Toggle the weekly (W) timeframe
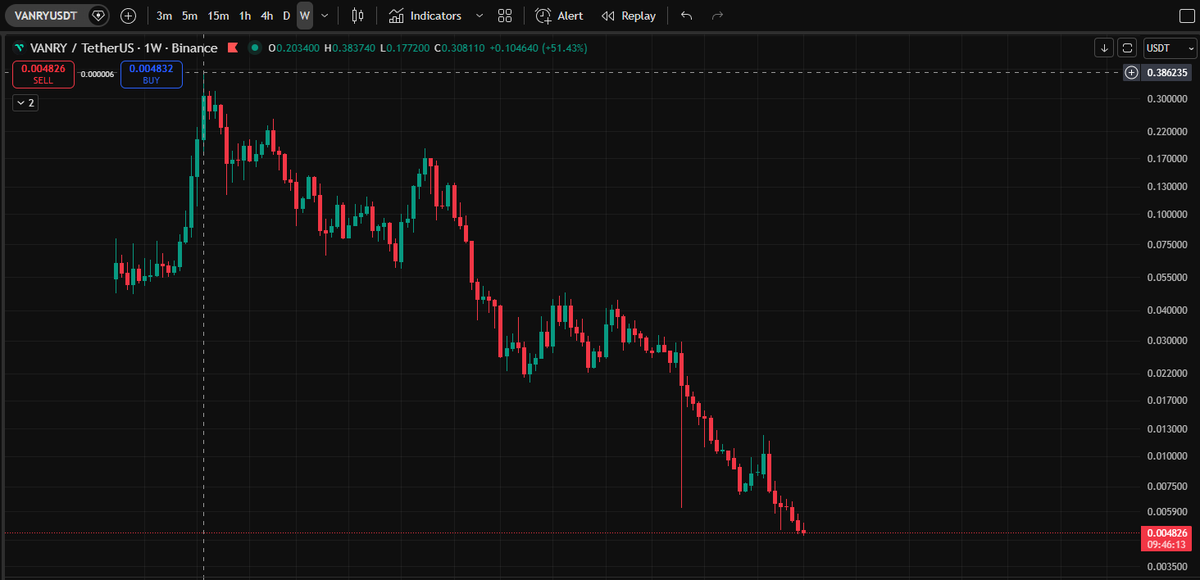 point(305,16)
